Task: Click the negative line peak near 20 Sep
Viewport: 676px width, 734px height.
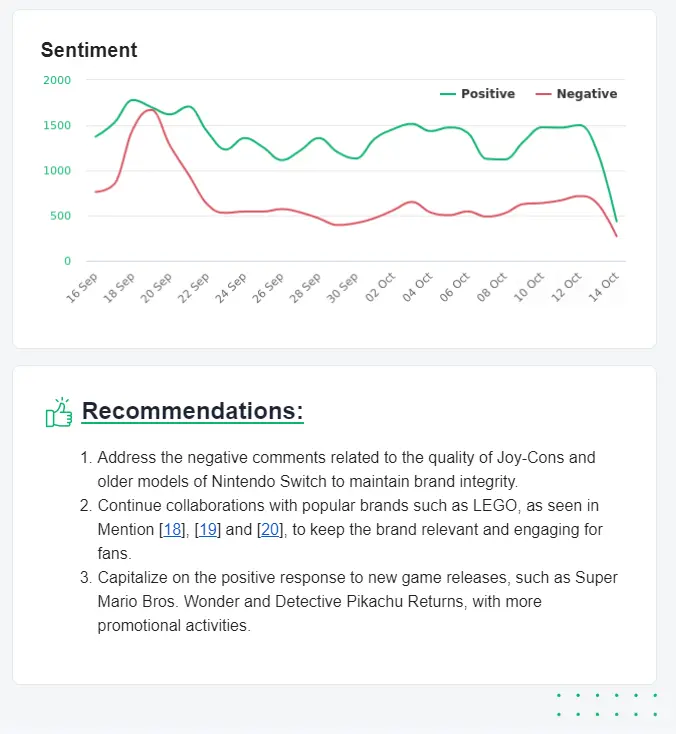Action: pos(150,110)
